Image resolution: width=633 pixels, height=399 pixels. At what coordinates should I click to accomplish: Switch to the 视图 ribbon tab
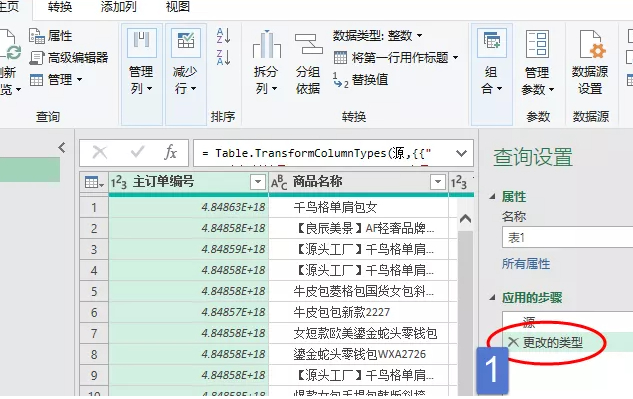177,7
